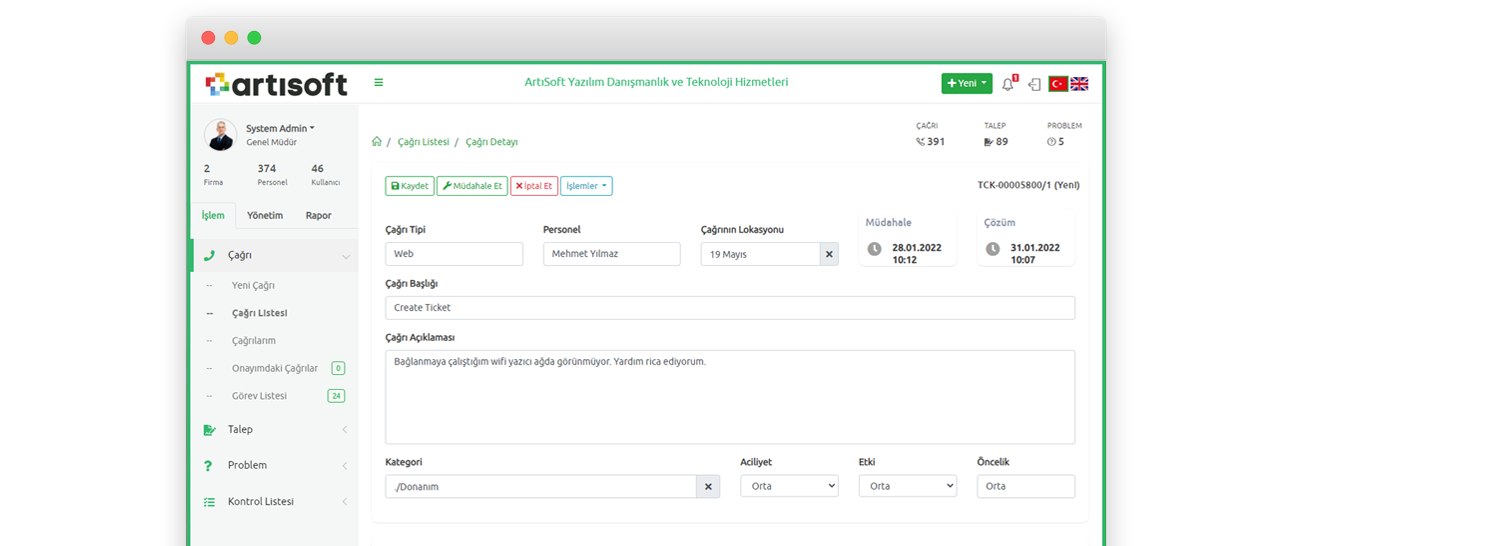The height and width of the screenshot is (546, 1500).
Task: Switch language with Turkish flag
Action: click(1058, 84)
